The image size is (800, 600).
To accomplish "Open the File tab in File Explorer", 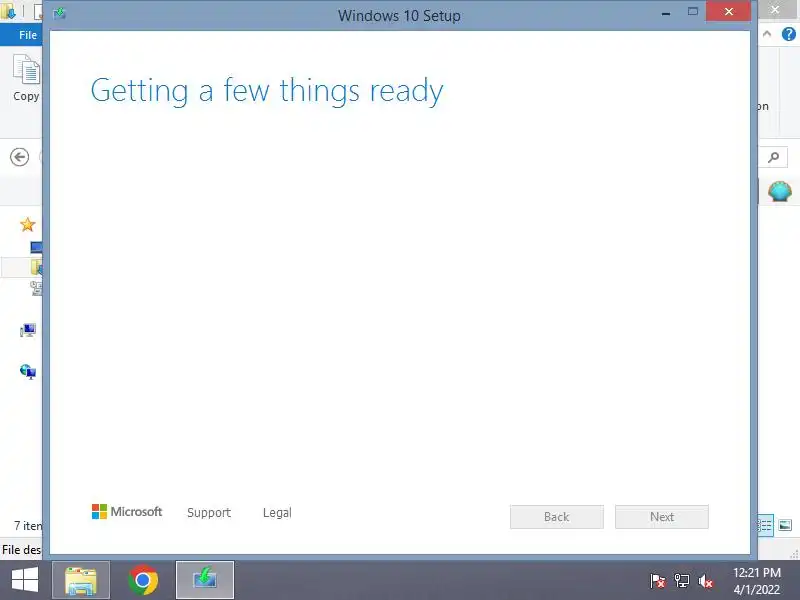I will (28, 35).
